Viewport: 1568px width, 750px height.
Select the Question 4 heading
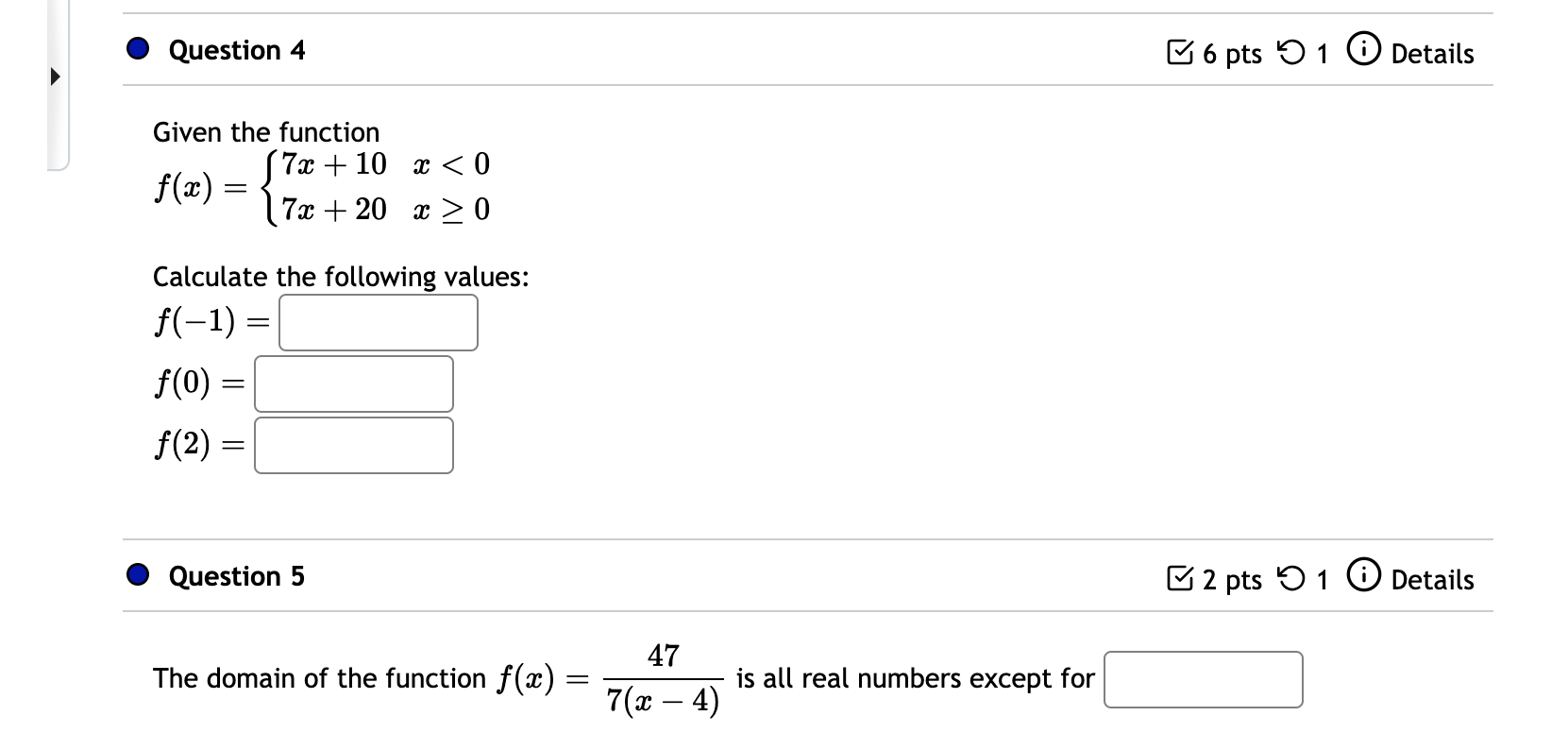(x=235, y=50)
